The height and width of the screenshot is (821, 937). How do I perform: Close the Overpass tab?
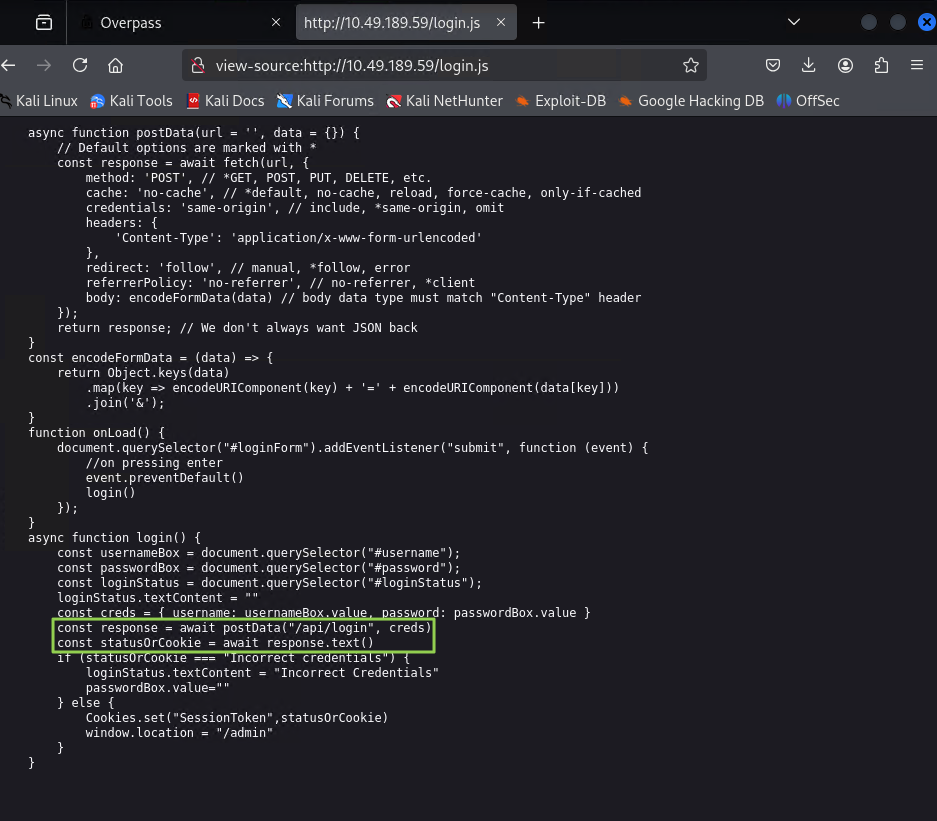[275, 22]
